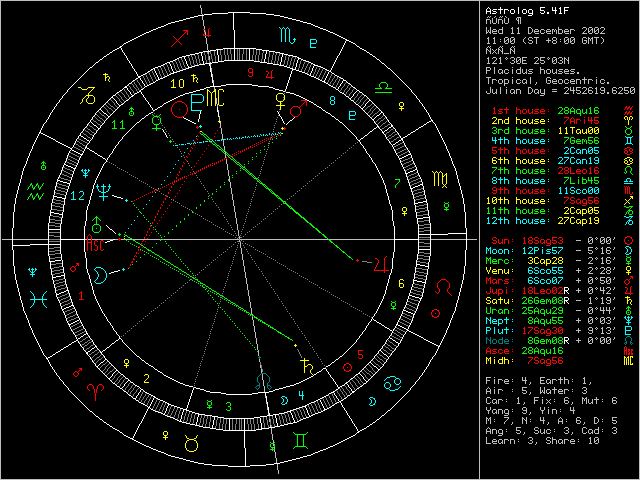
Task: Click the large red Mars glyph beside Venus
Action: click(x=298, y=109)
